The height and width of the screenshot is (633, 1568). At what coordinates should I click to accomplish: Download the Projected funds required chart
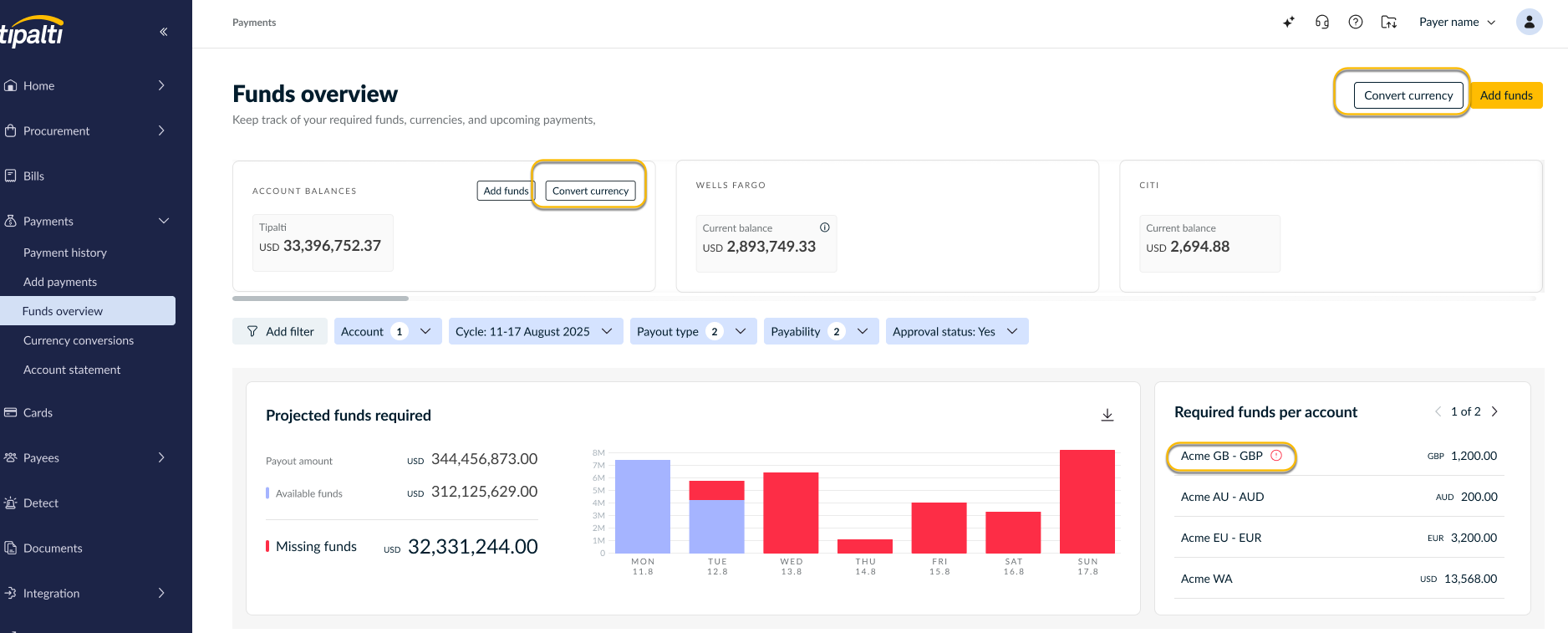(1107, 415)
